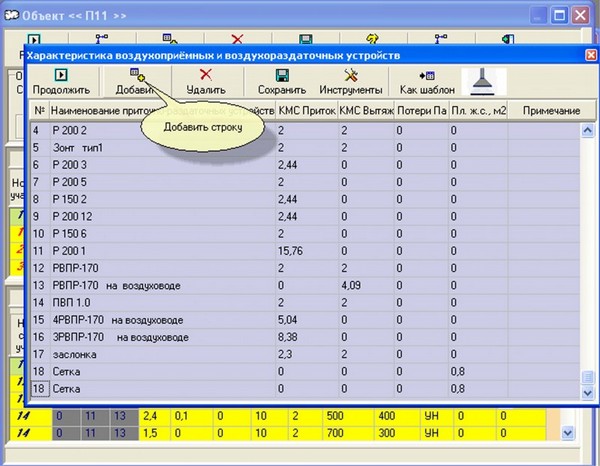Select row Р 150 2
Screen dimensions: 600x466
point(305,199)
